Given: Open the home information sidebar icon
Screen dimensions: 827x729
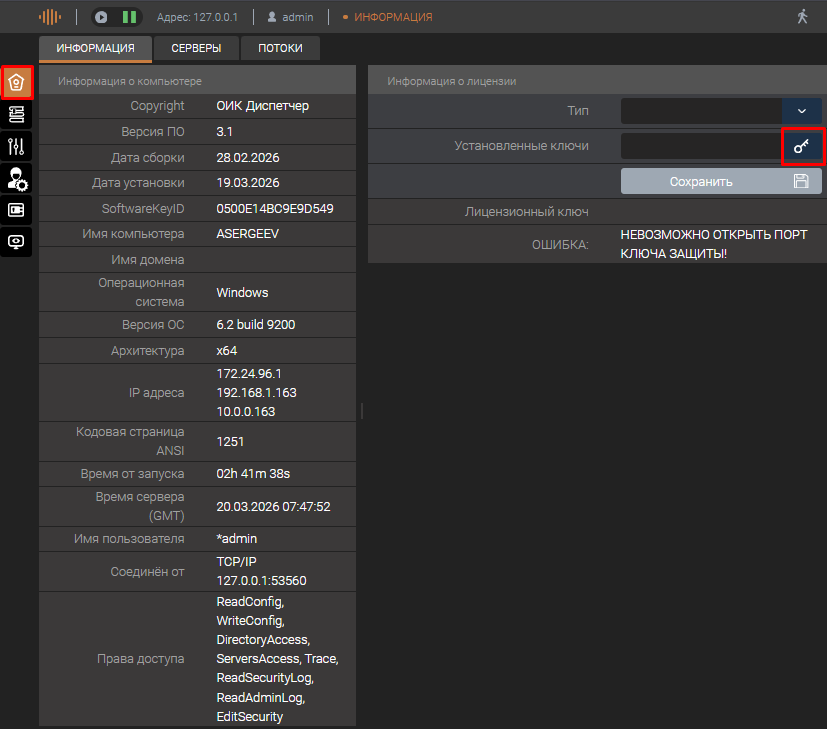Looking at the screenshot, I should click(x=17, y=82).
